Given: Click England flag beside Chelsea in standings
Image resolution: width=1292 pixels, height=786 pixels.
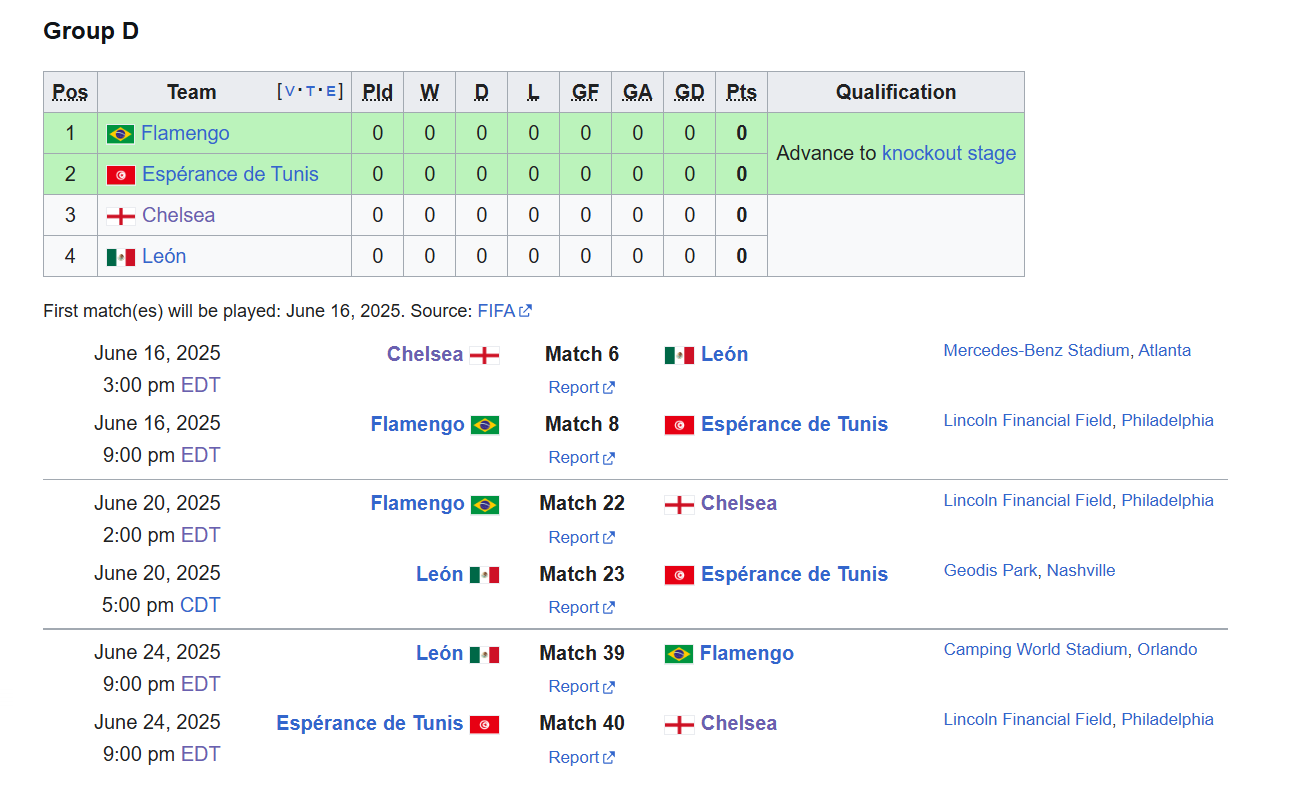Looking at the screenshot, I should [120, 216].
